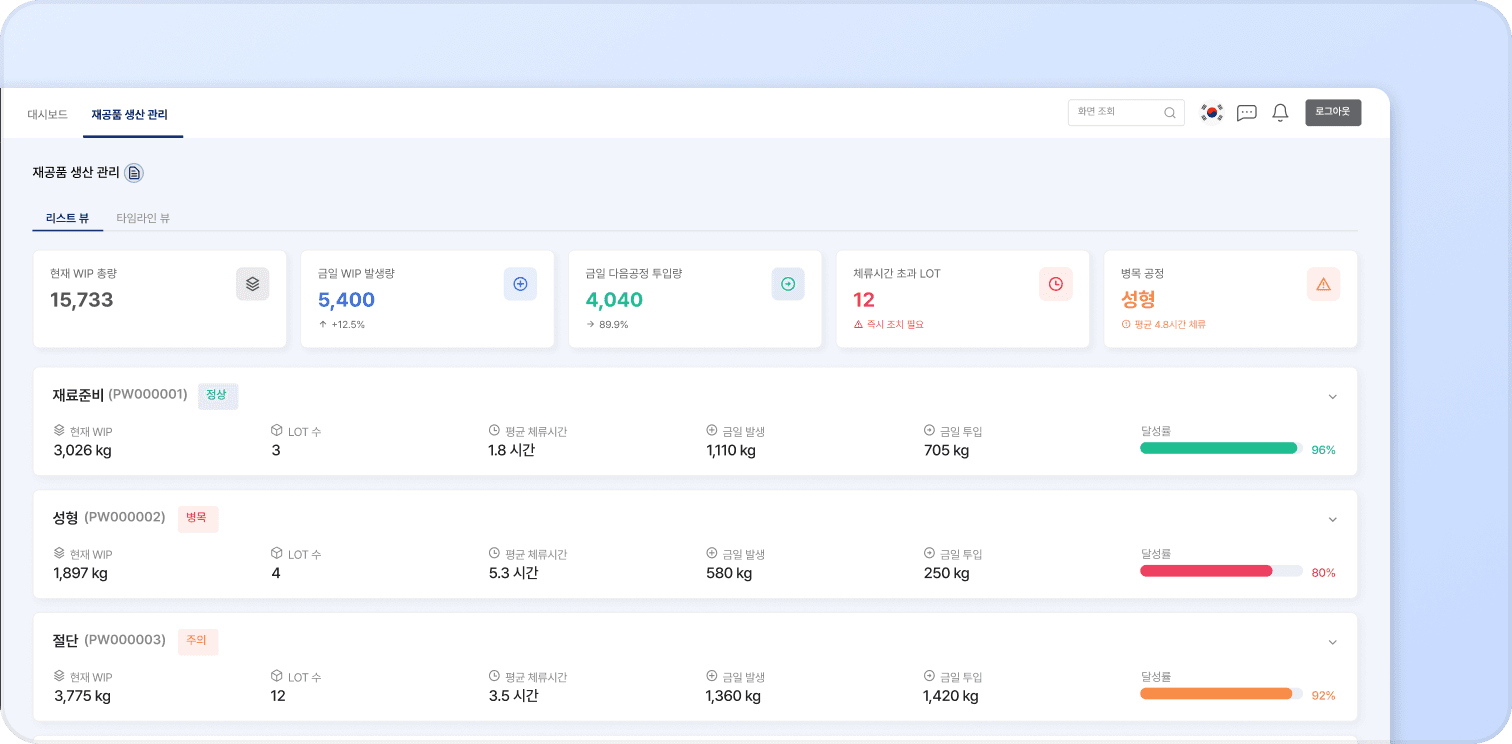
Task: Click the layers icon on 현재 WIP 총량 card
Action: coord(252,284)
